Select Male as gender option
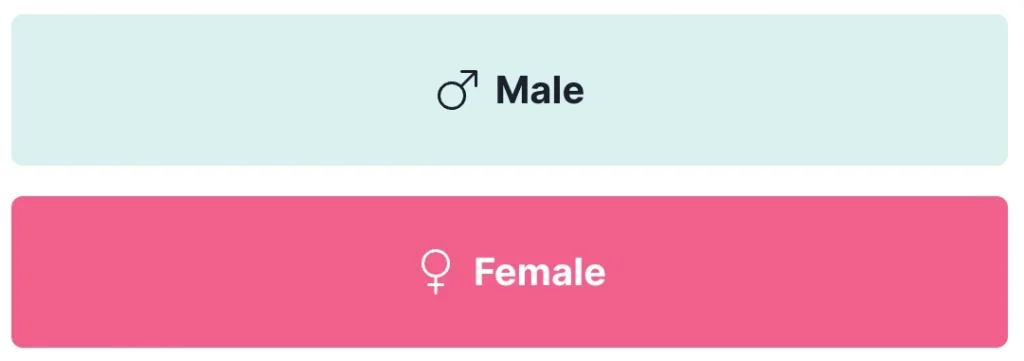This screenshot has height=361, width=1024. [509, 90]
